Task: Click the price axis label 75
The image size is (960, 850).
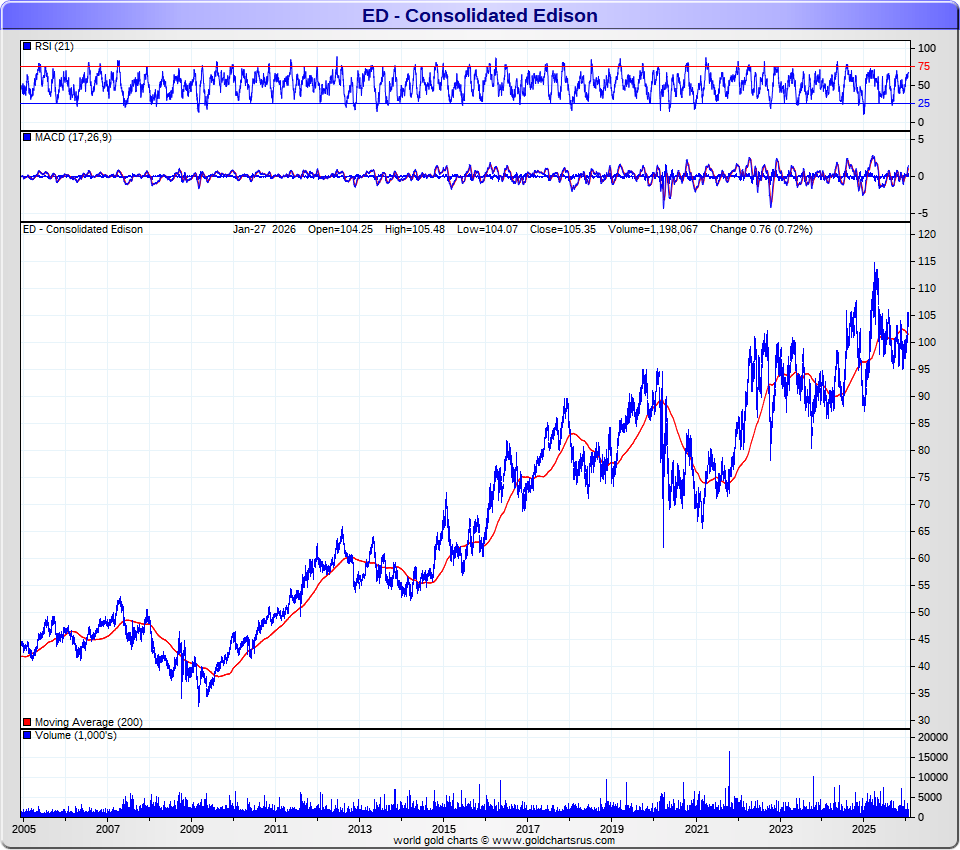Action: click(924, 477)
